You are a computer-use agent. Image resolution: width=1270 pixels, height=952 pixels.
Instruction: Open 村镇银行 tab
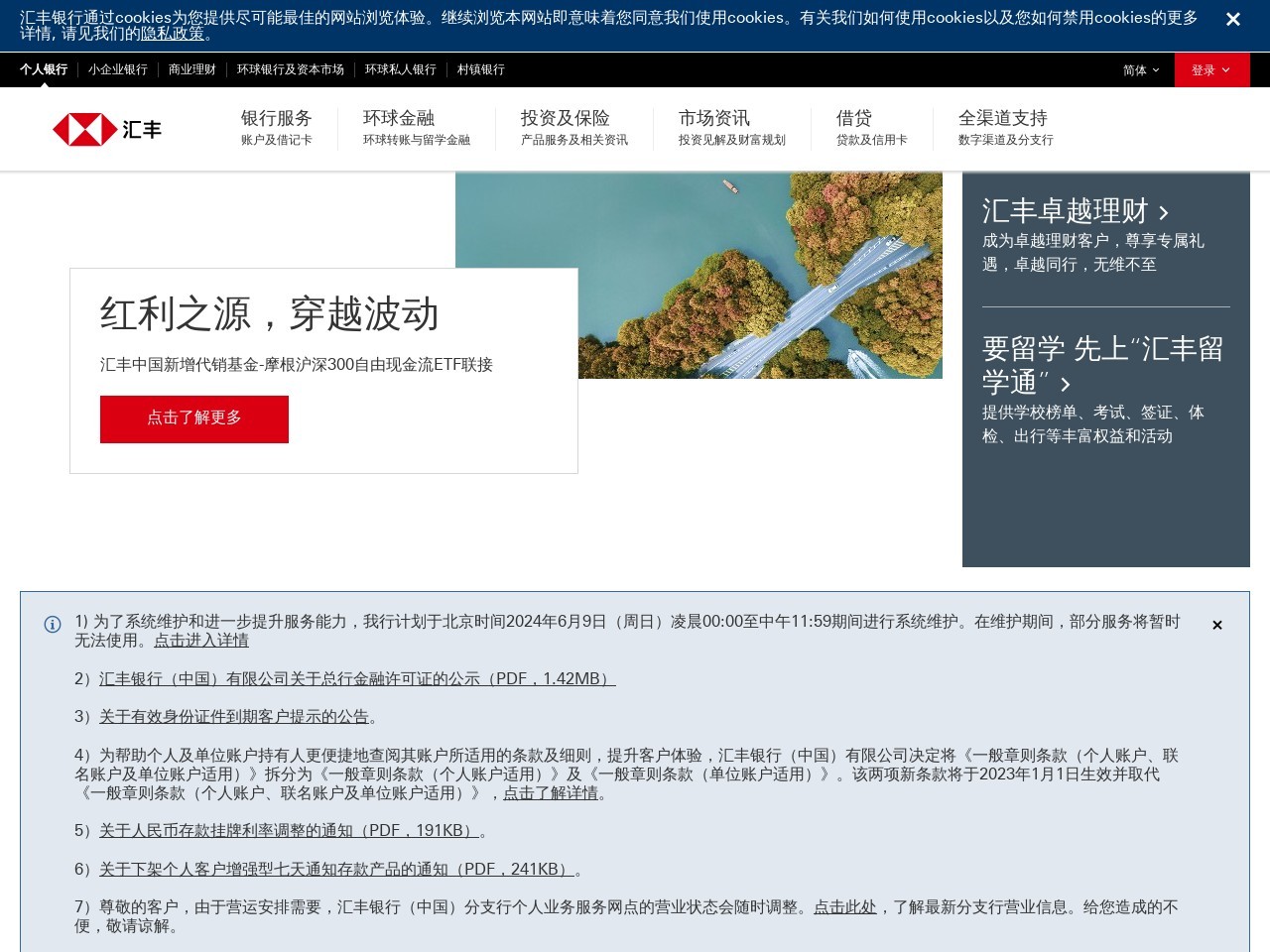(481, 69)
